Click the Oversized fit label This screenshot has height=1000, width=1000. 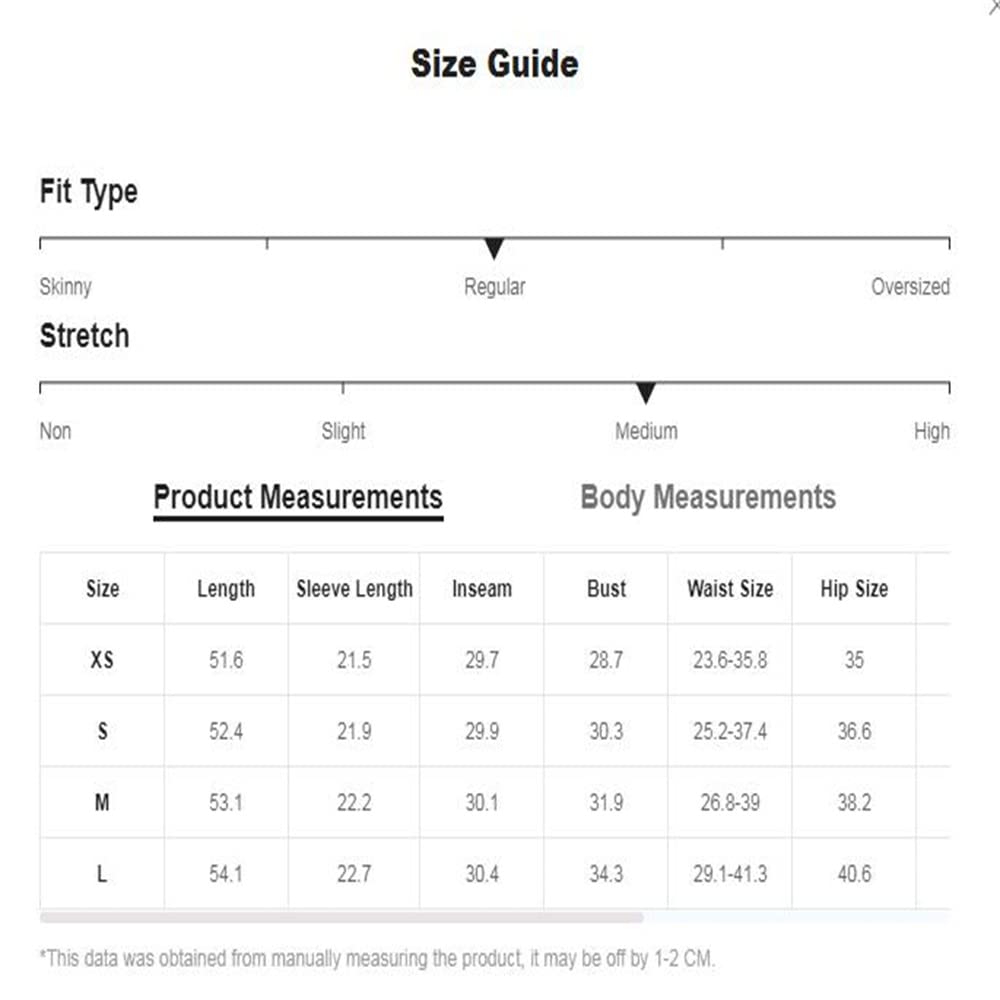click(x=910, y=287)
